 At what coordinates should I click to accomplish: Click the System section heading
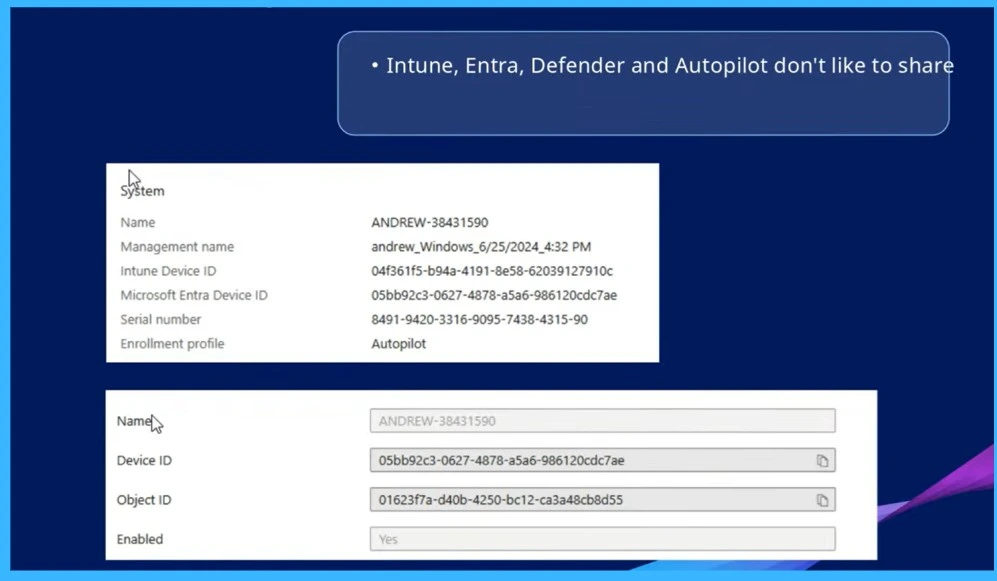tap(141, 190)
